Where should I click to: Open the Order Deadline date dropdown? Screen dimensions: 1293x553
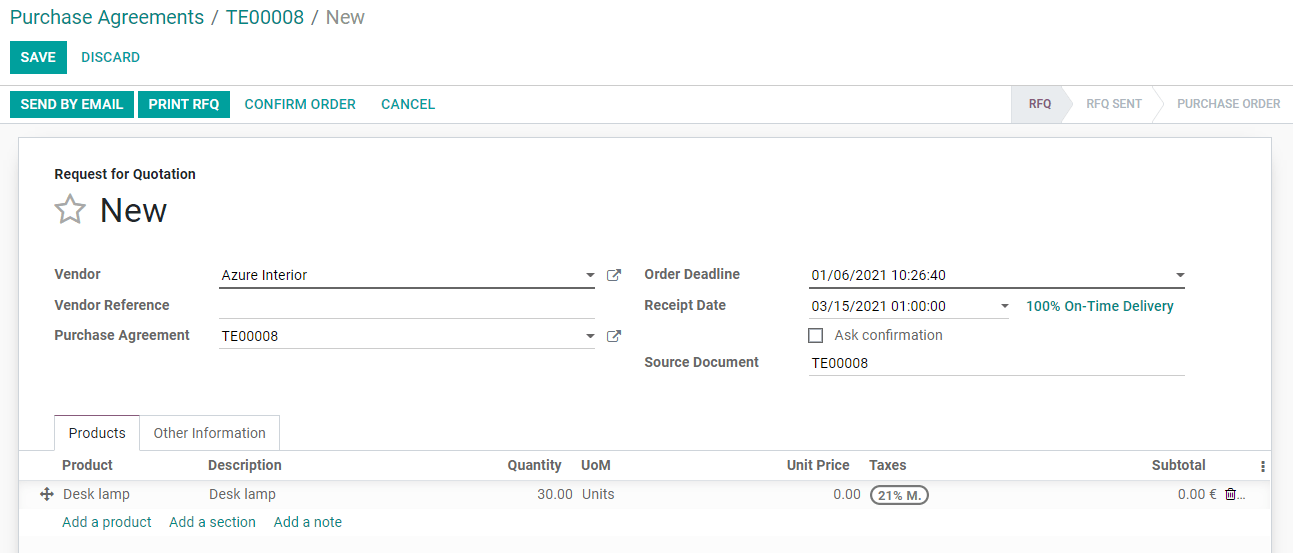(1180, 276)
